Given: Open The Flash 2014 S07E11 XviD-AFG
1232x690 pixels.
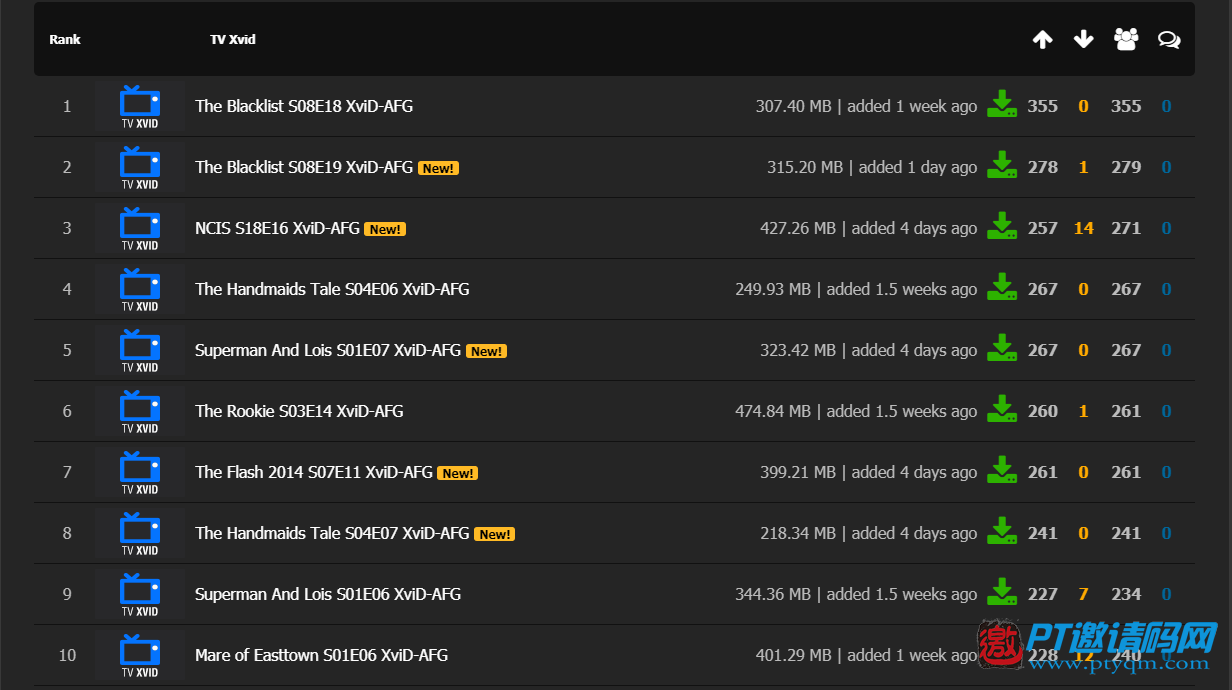Looking at the screenshot, I should pyautogui.click(x=314, y=472).
